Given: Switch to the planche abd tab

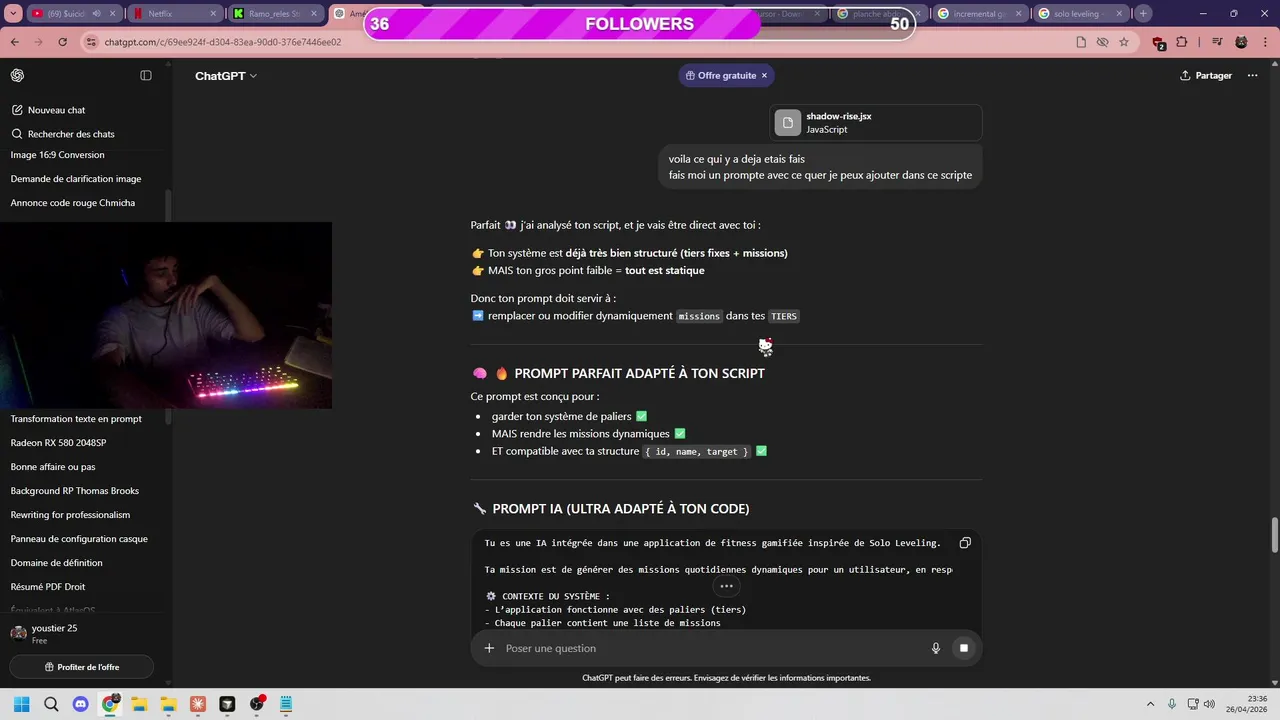Looking at the screenshot, I should coord(879,14).
